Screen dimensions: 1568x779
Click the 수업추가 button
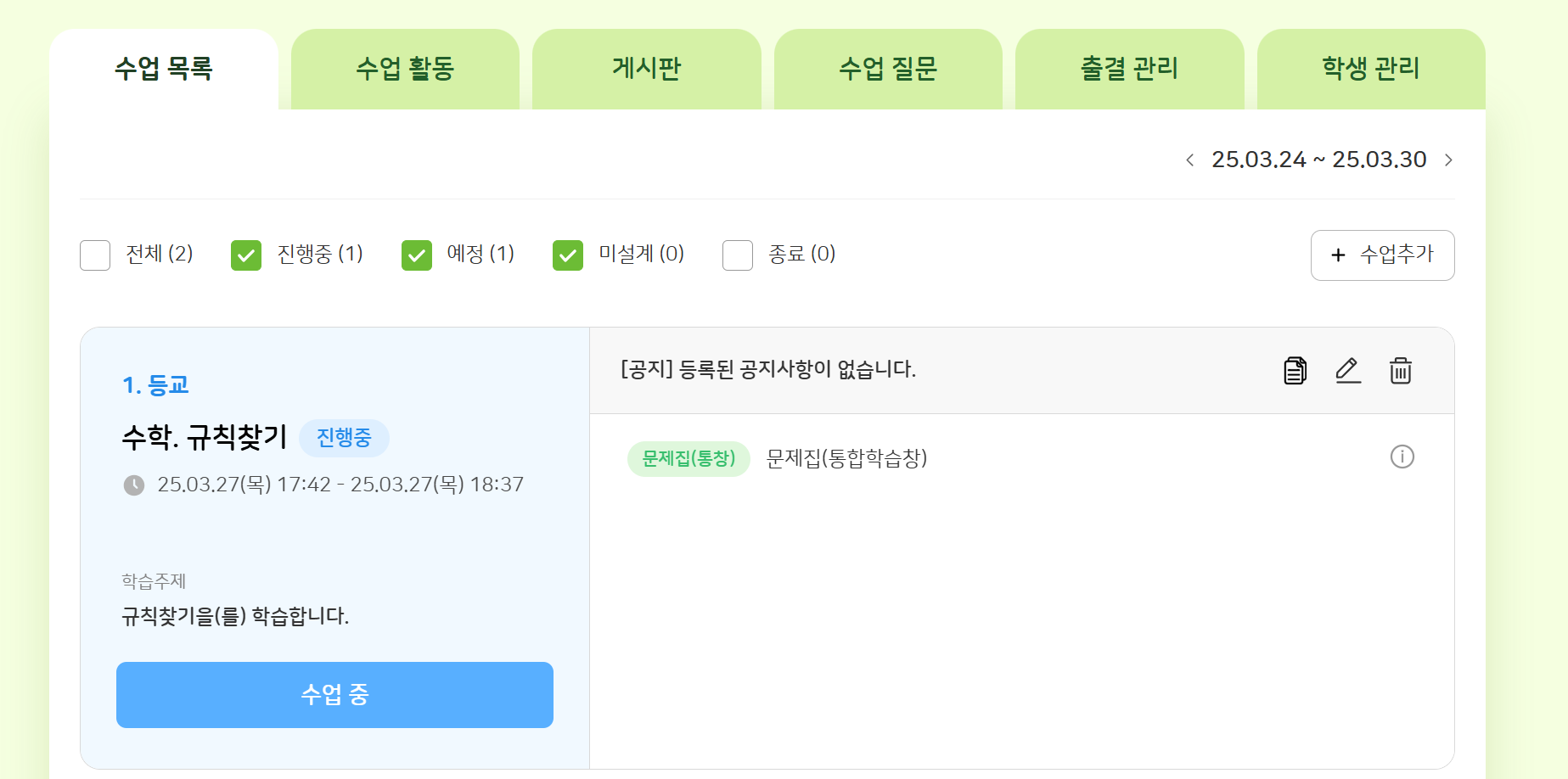point(1382,255)
